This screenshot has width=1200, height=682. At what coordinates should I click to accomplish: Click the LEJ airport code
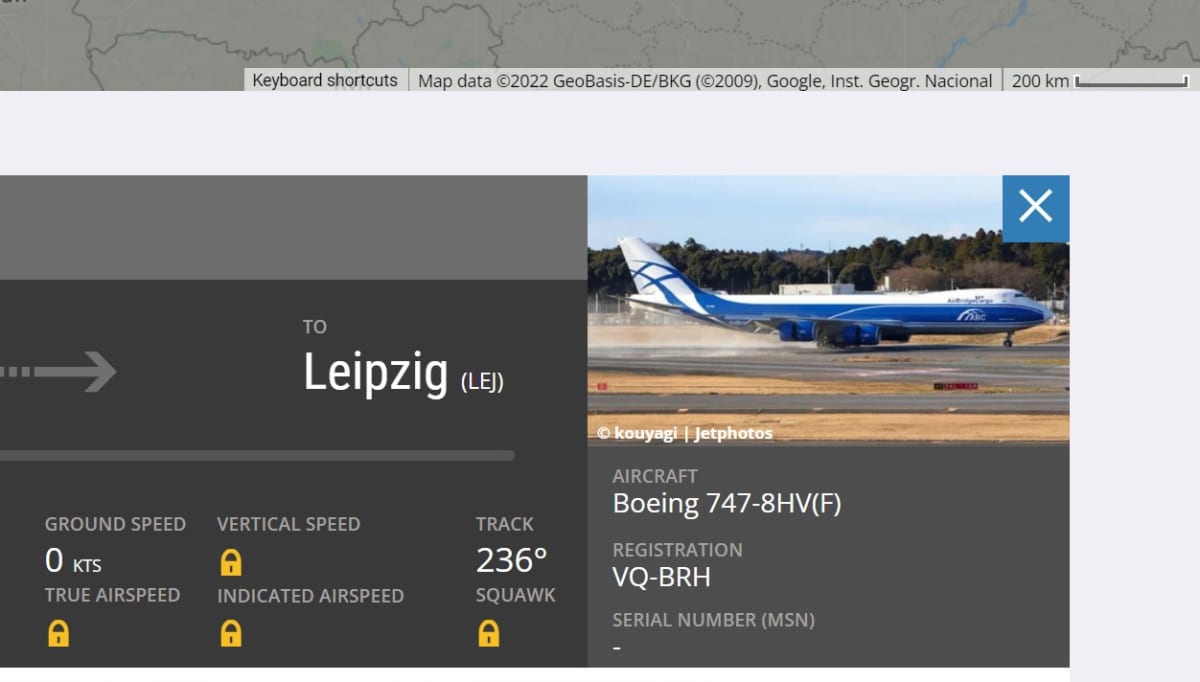(482, 381)
